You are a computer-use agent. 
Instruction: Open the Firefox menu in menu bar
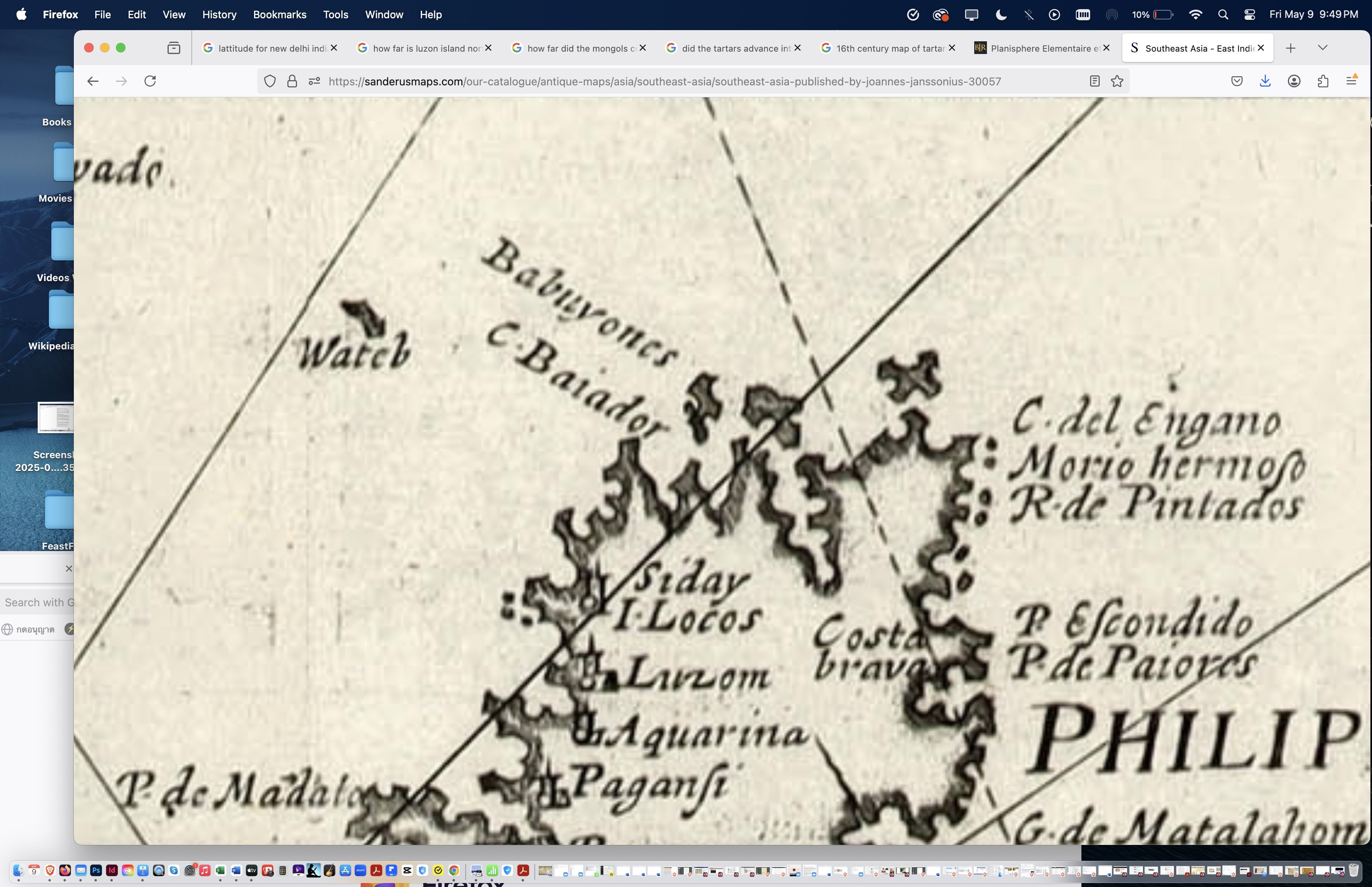tap(60, 14)
